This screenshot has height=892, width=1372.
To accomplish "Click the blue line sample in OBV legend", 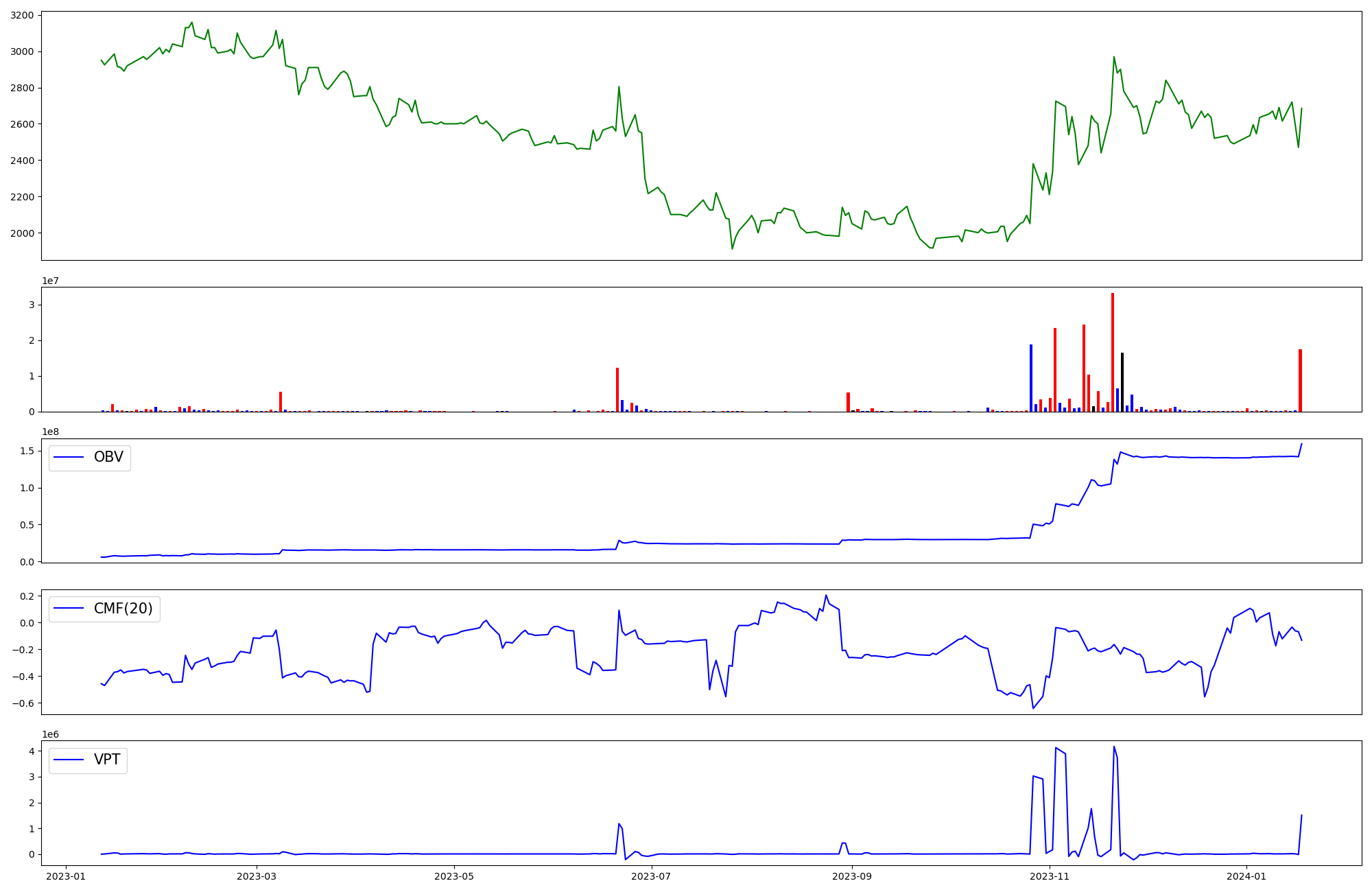I will click(x=69, y=458).
